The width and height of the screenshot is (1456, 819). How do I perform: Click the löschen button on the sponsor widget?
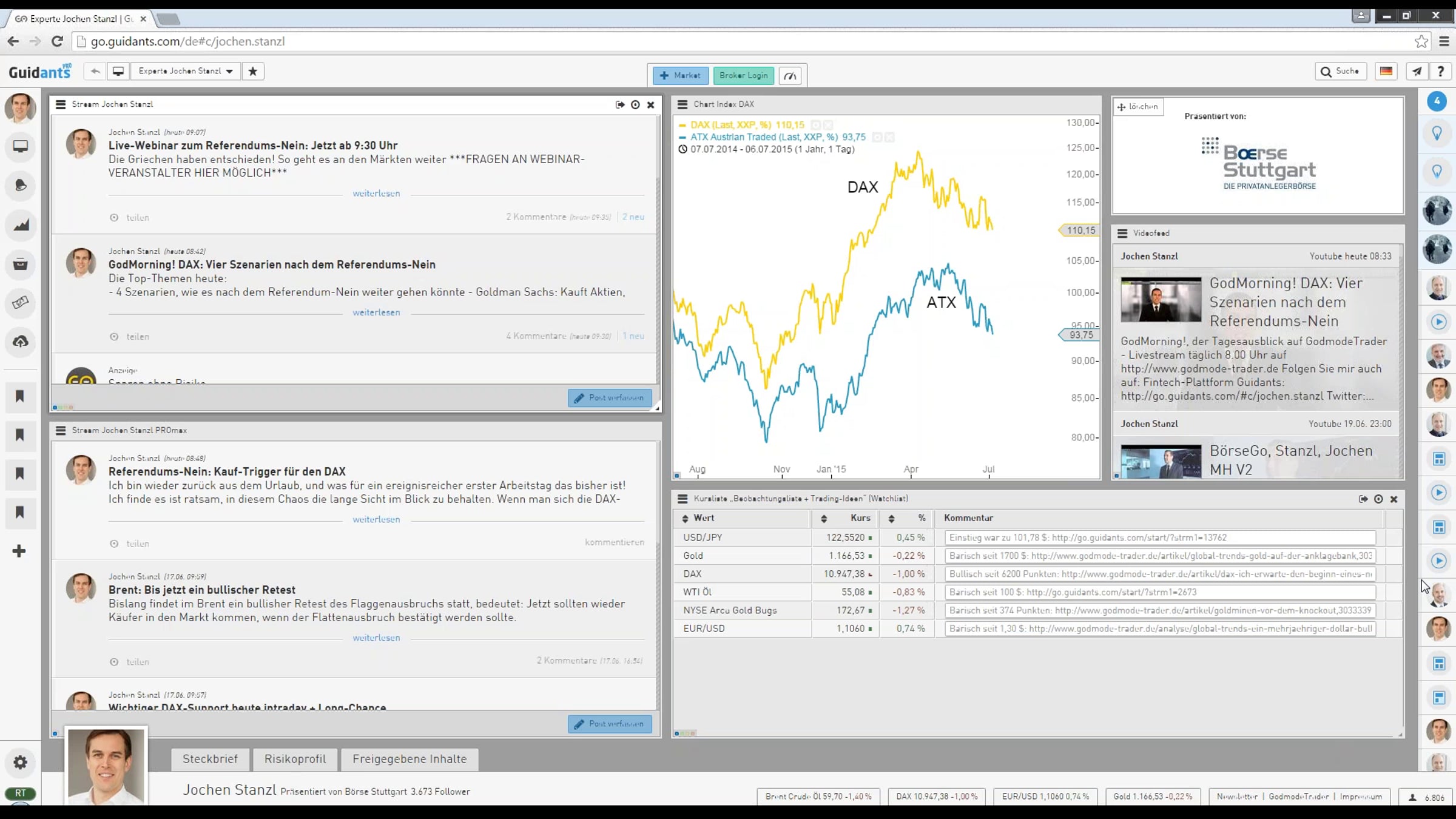click(x=1138, y=107)
